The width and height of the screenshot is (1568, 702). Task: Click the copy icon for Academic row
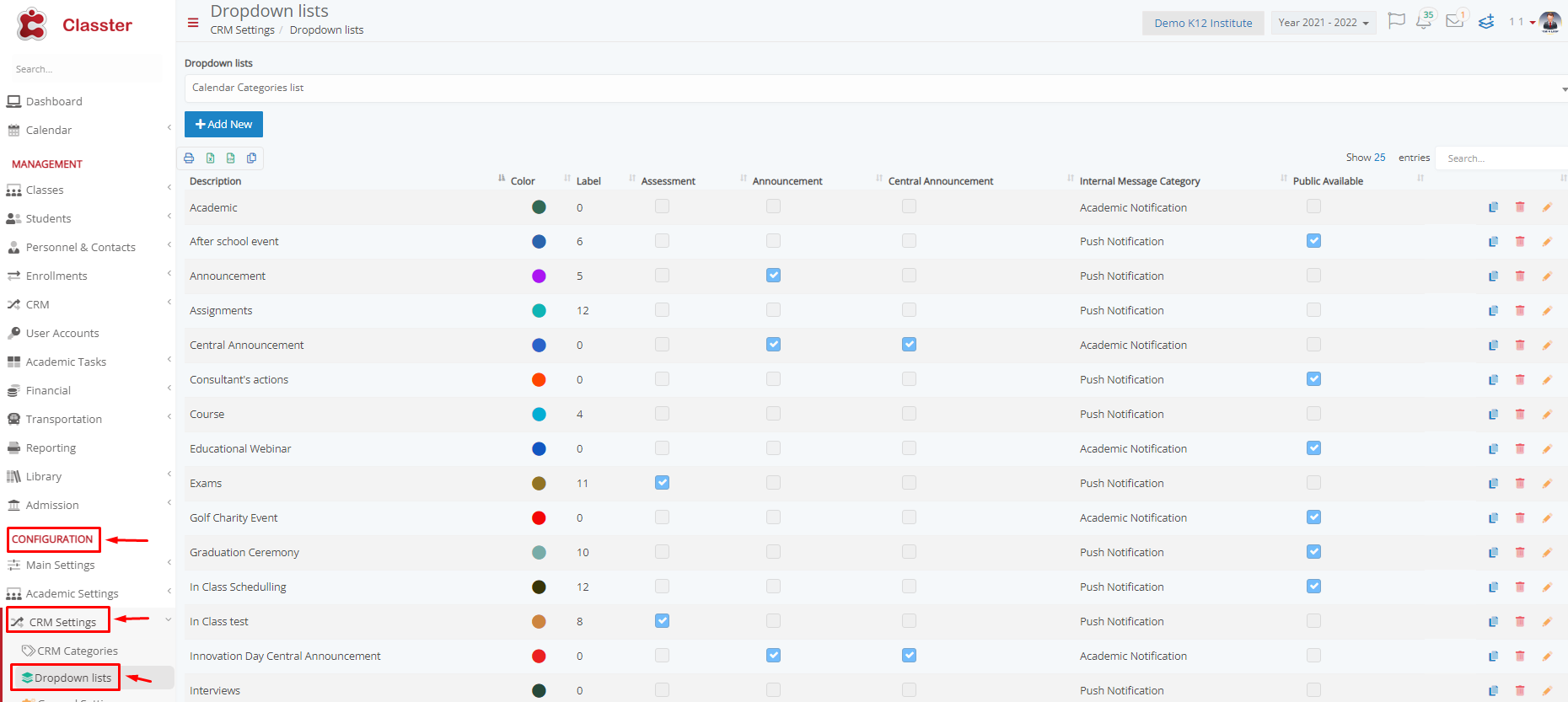click(x=1493, y=207)
